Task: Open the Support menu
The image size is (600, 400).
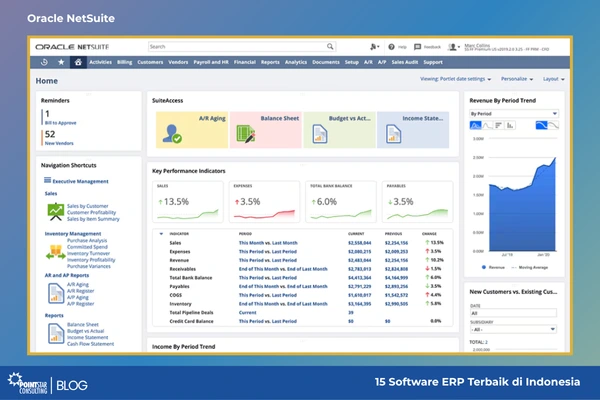Action: tap(433, 62)
